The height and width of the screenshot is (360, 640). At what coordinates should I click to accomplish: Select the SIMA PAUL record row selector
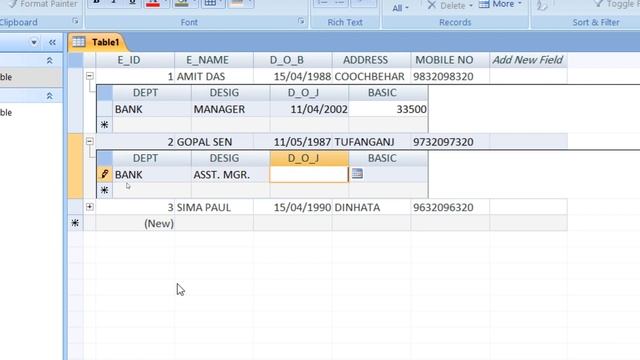point(76,207)
